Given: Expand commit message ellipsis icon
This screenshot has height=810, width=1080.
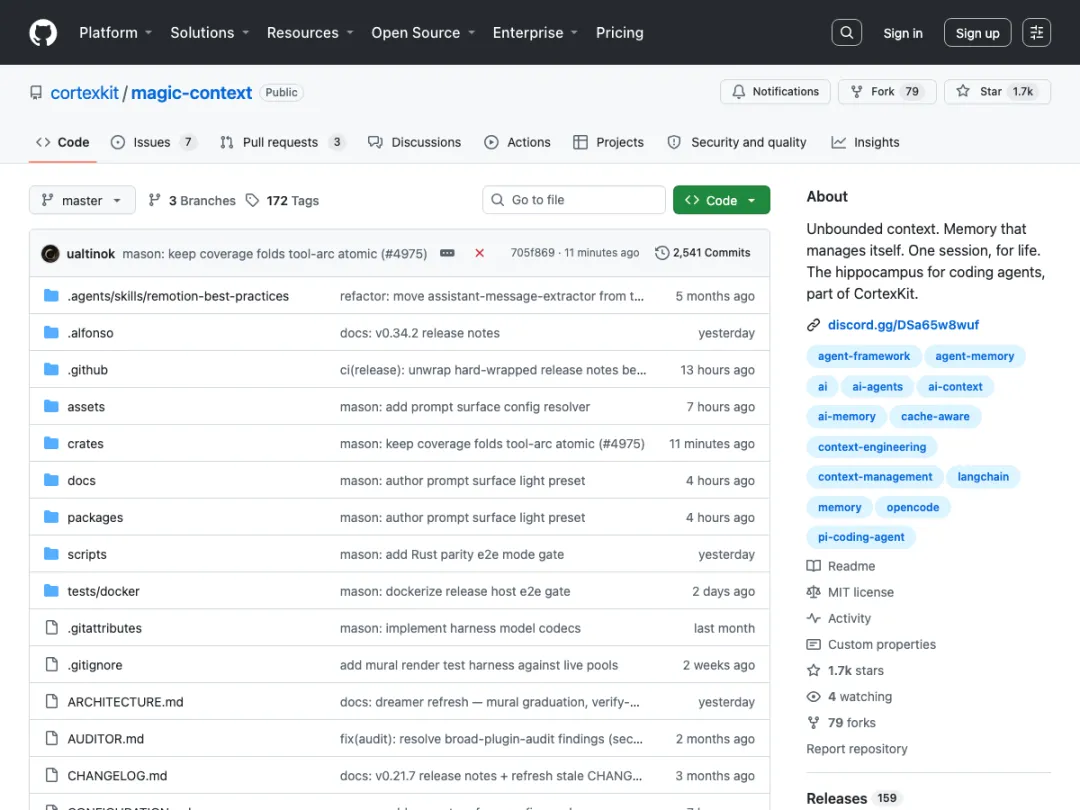Looking at the screenshot, I should coord(447,253).
